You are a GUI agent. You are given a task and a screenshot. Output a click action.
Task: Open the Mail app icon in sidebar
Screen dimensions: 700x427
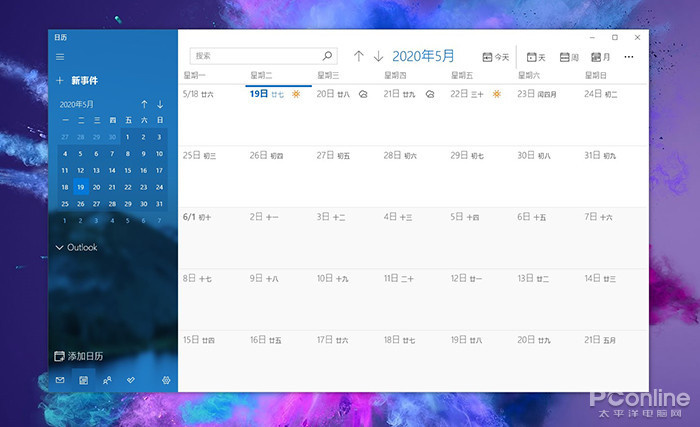point(60,380)
